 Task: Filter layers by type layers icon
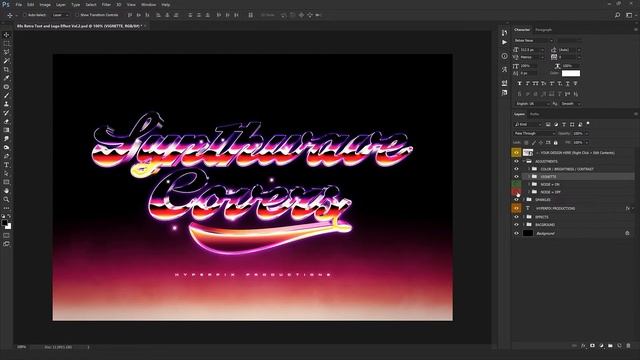click(564, 124)
